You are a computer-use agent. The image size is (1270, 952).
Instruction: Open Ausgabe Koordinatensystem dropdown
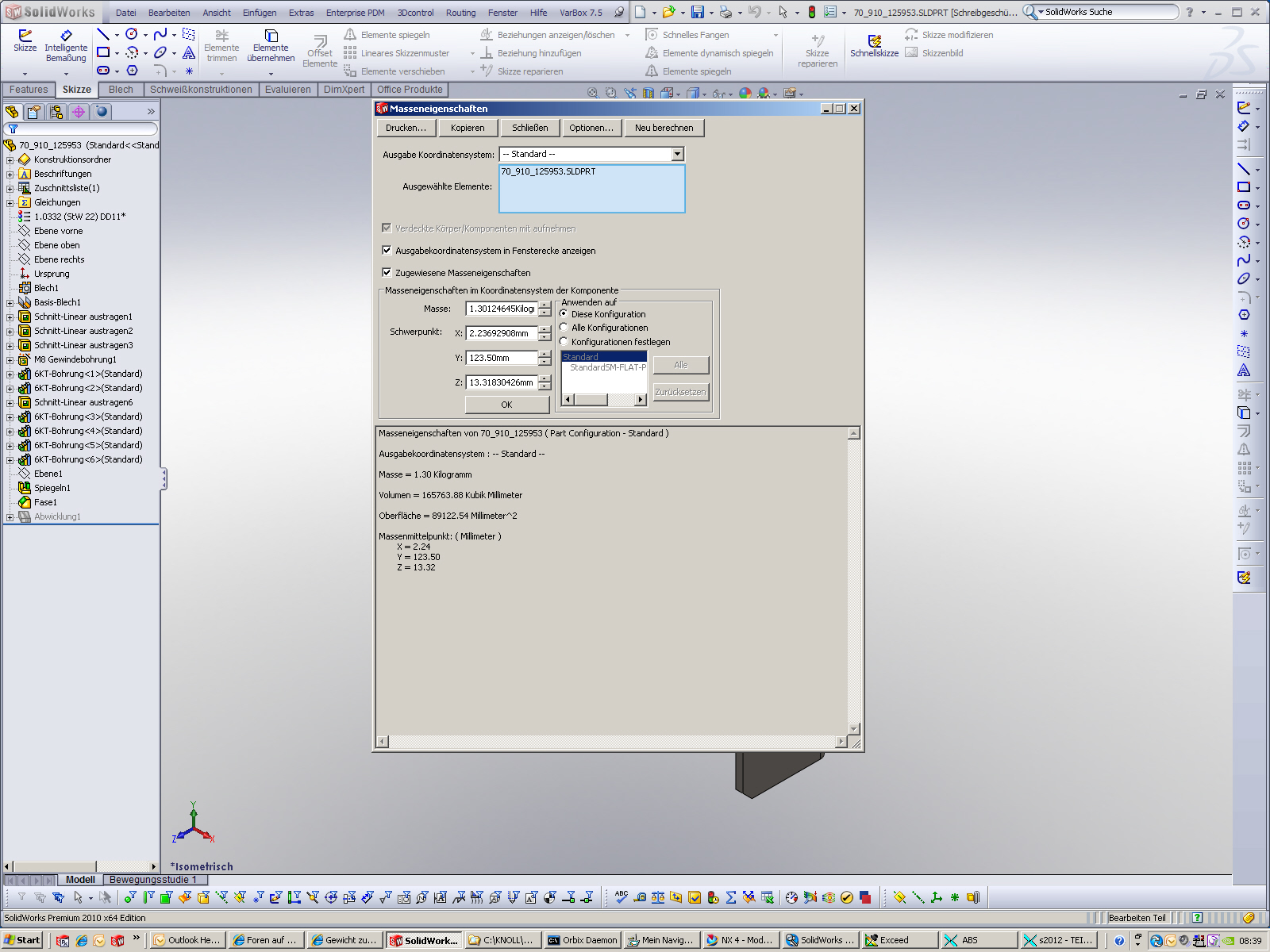(x=677, y=154)
